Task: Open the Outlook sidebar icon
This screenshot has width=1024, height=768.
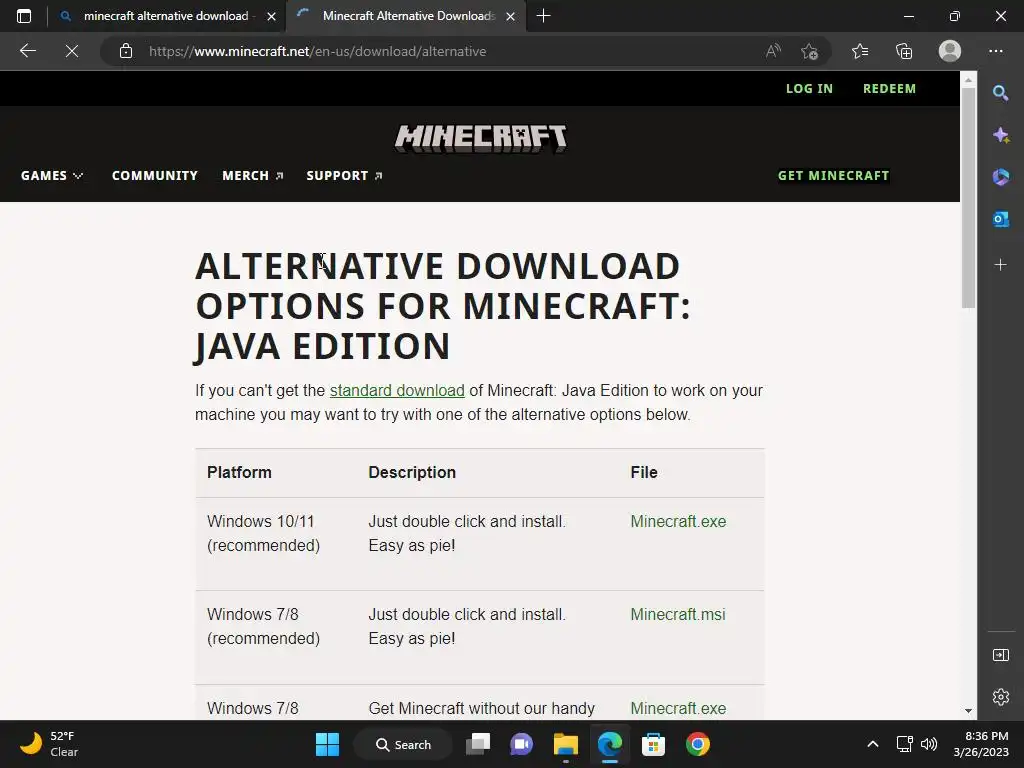Action: point(1000,219)
